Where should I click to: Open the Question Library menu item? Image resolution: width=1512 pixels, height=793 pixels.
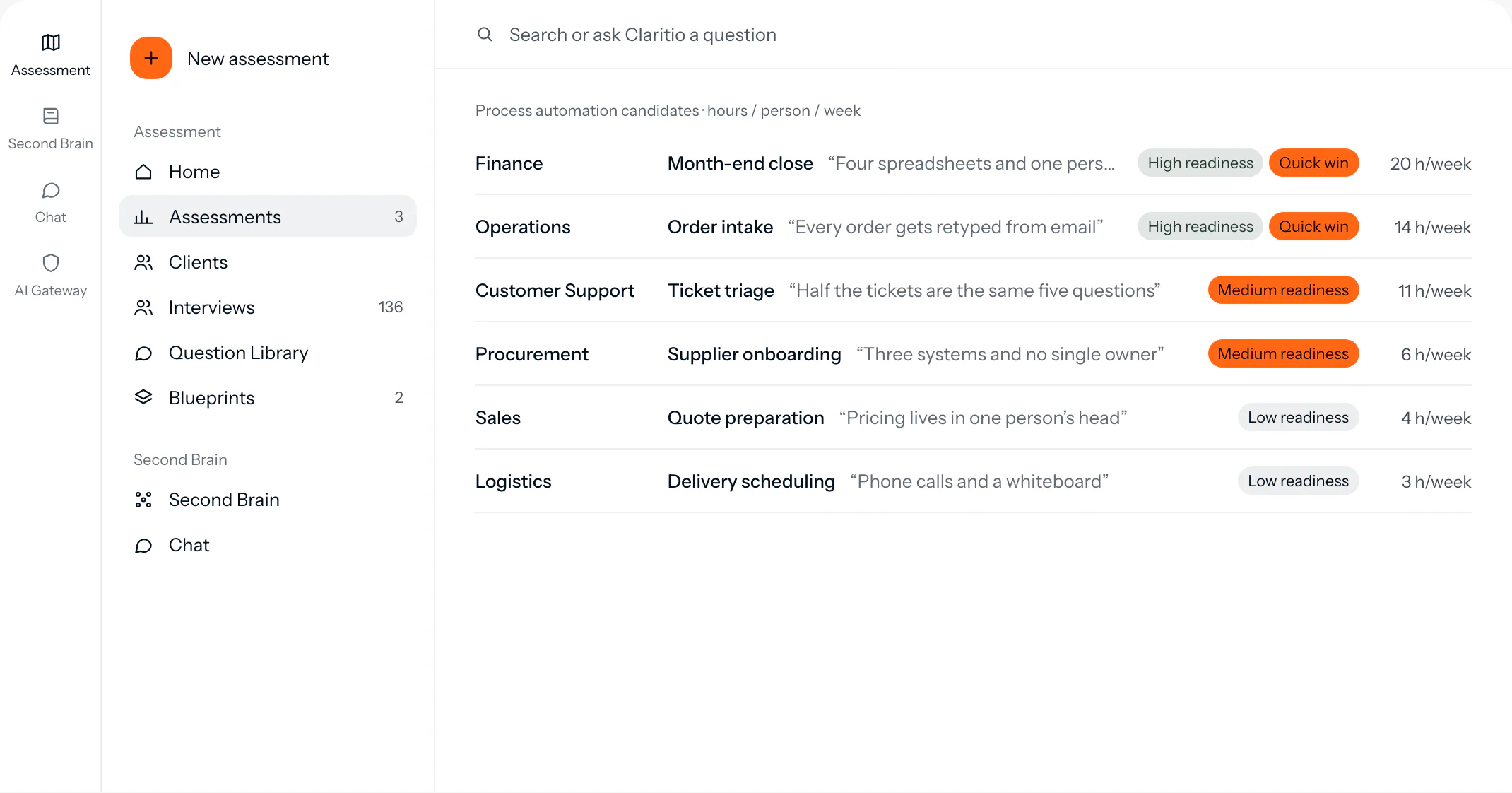[x=268, y=353]
